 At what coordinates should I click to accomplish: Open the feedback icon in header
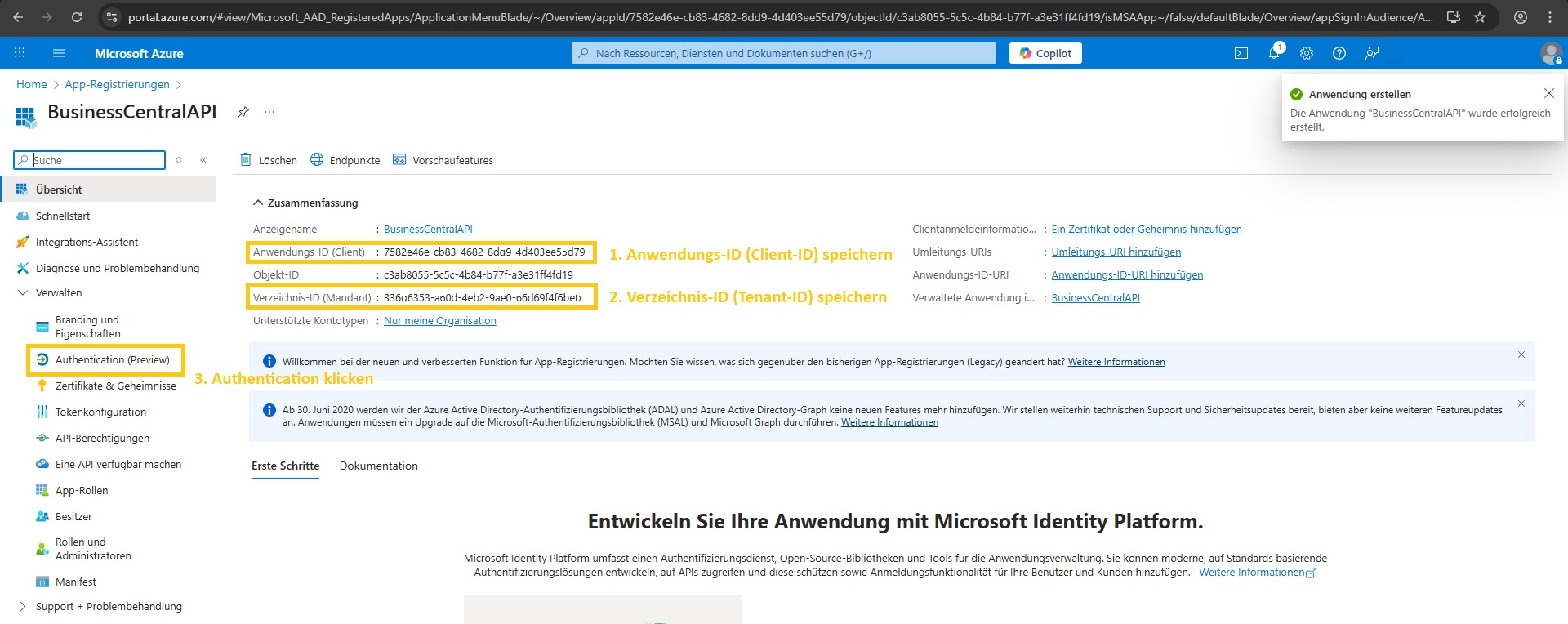(1372, 53)
